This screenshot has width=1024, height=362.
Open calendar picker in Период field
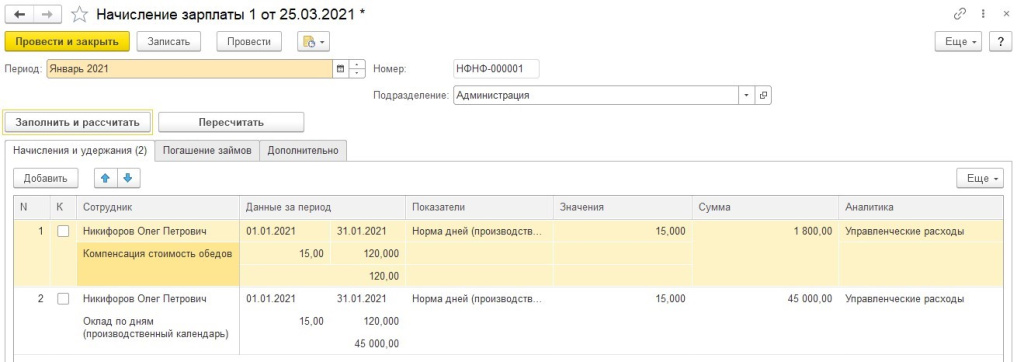point(340,69)
